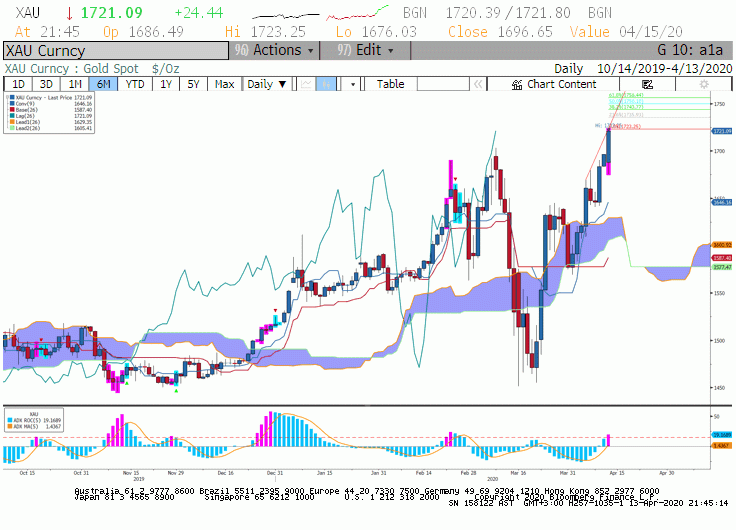The image size is (736, 530).
Task: Expand the chart type dropdown arrow
Action: [x=353, y=84]
